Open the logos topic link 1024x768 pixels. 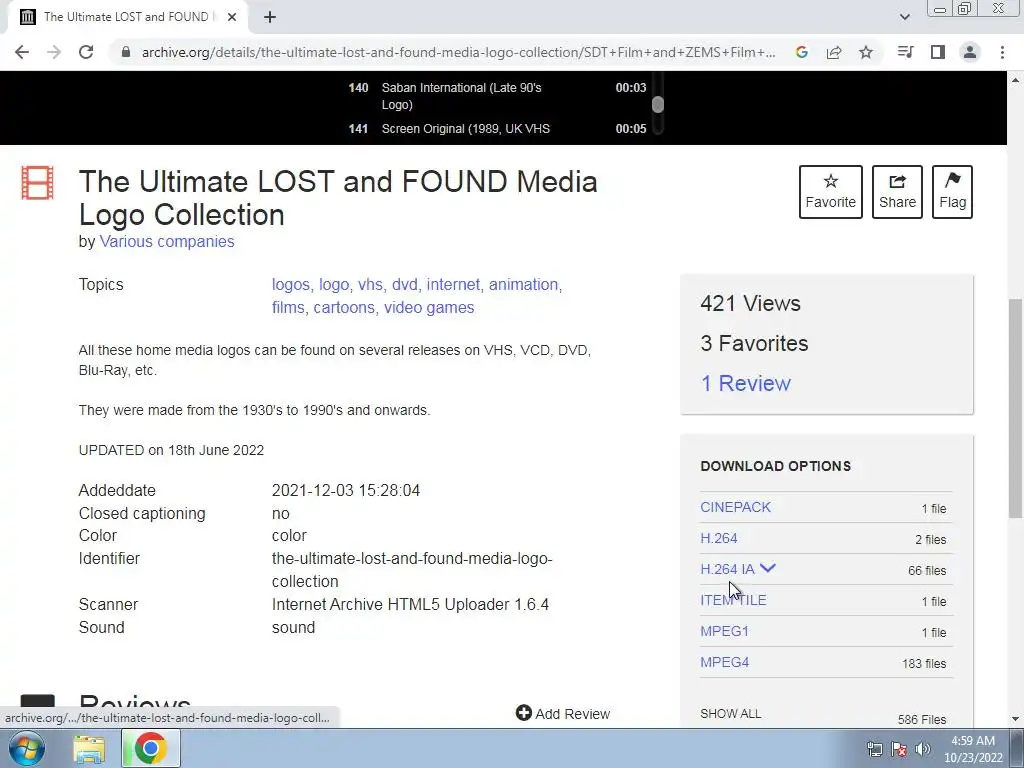pyautogui.click(x=291, y=285)
